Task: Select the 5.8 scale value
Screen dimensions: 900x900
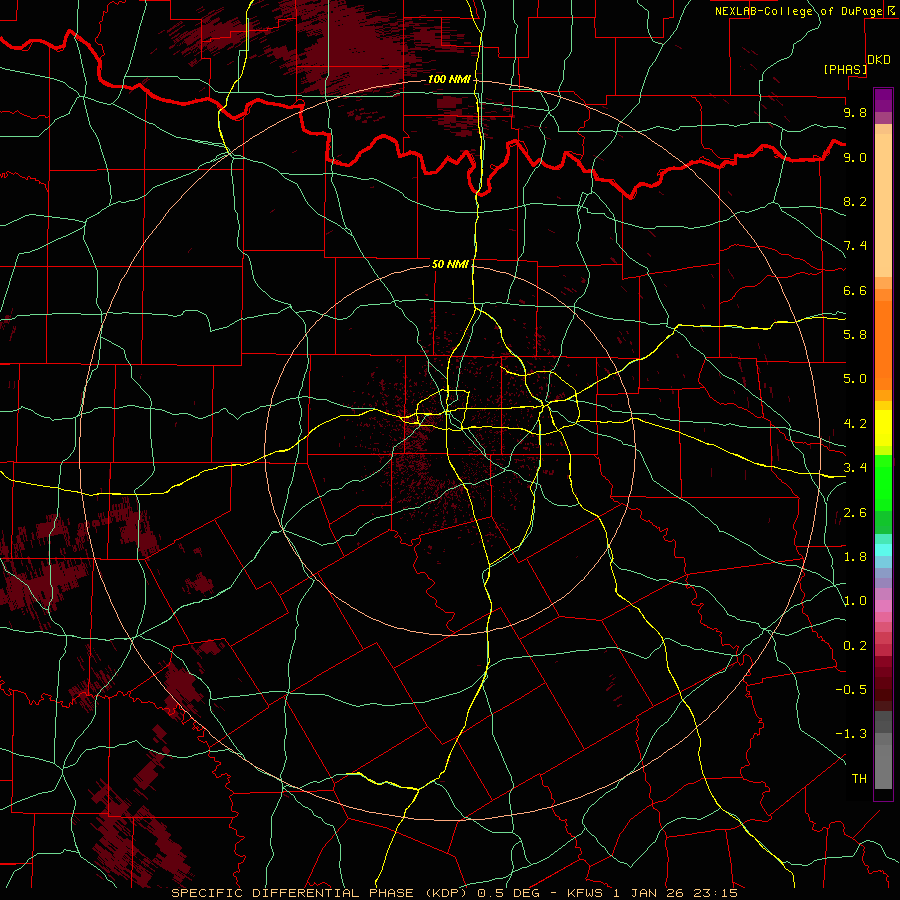Action: click(855, 335)
